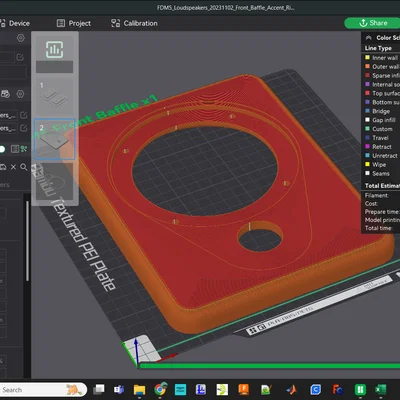Screen dimensions: 400x400
Task: Open the orange F app on taskbar
Action: tap(244, 389)
